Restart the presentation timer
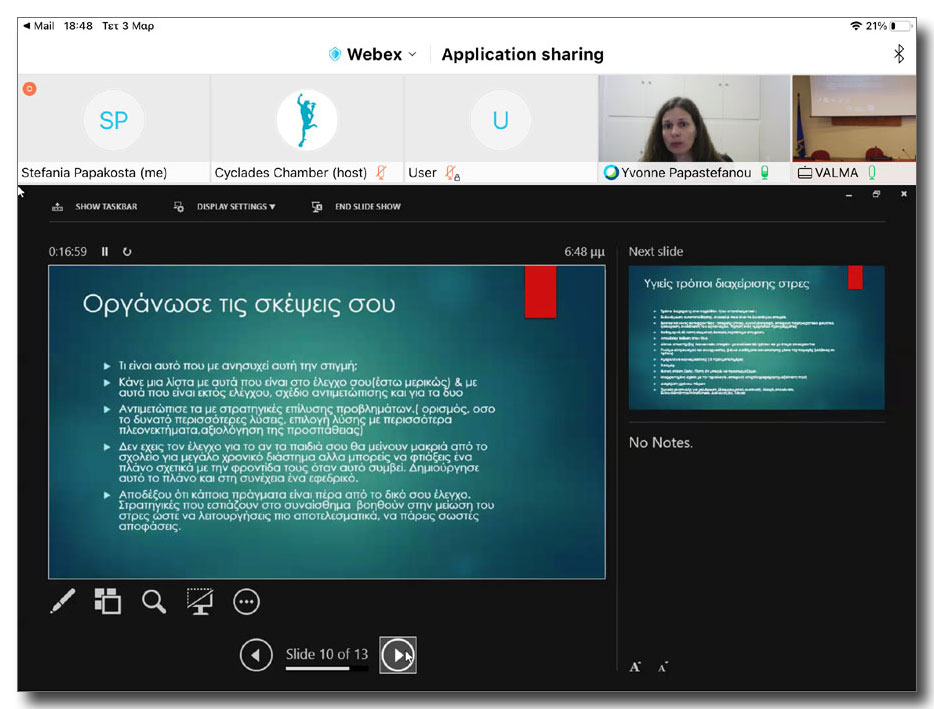The image size is (934, 709). [x=127, y=252]
